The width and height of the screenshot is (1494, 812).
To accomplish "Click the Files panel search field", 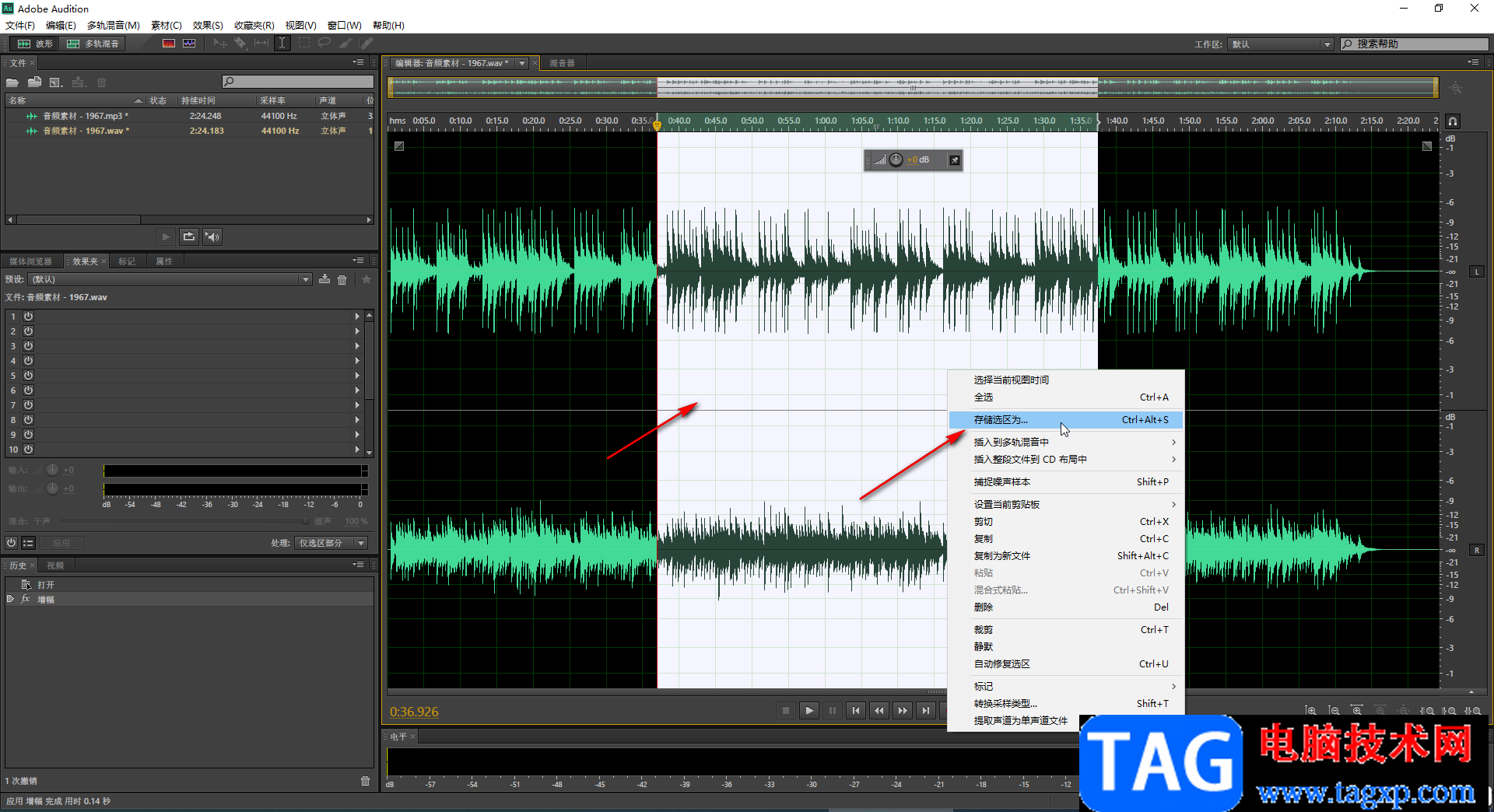I will [298, 82].
